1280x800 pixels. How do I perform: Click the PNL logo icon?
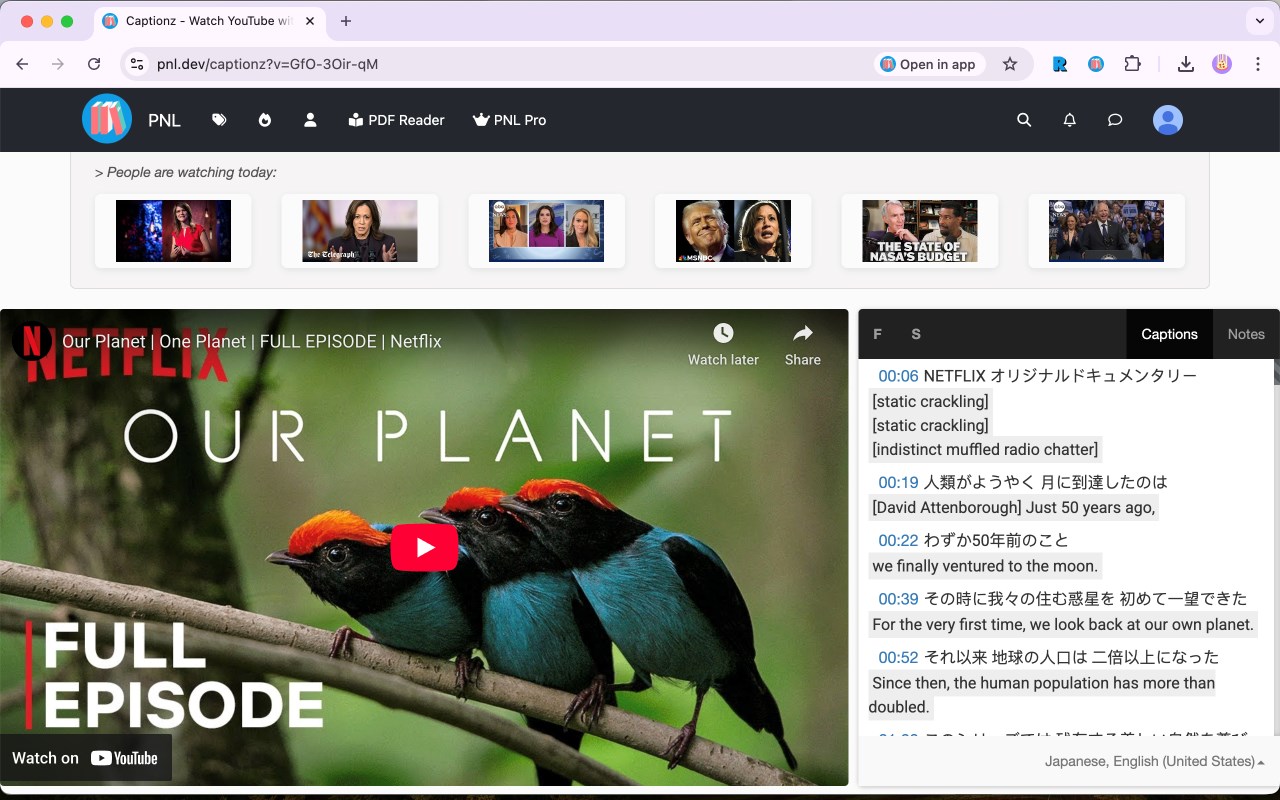tap(107, 119)
